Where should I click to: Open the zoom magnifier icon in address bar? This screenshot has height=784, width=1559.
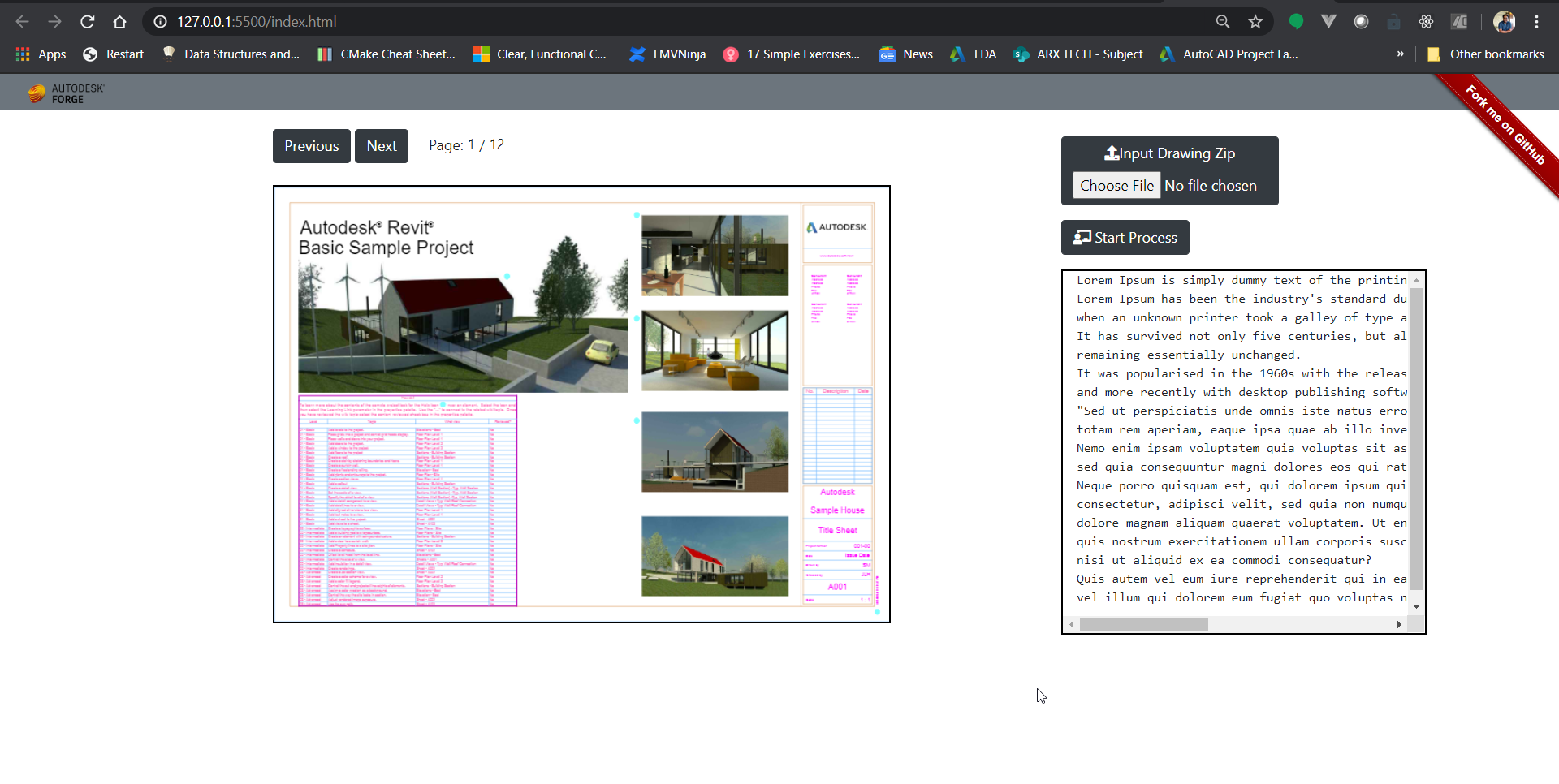[1222, 22]
